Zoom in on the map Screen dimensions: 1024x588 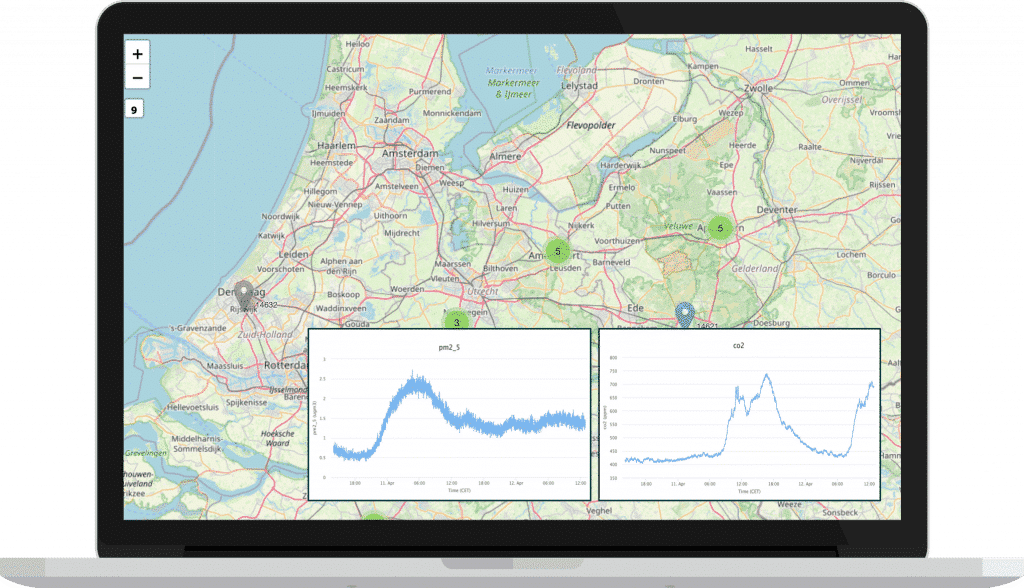pos(137,54)
